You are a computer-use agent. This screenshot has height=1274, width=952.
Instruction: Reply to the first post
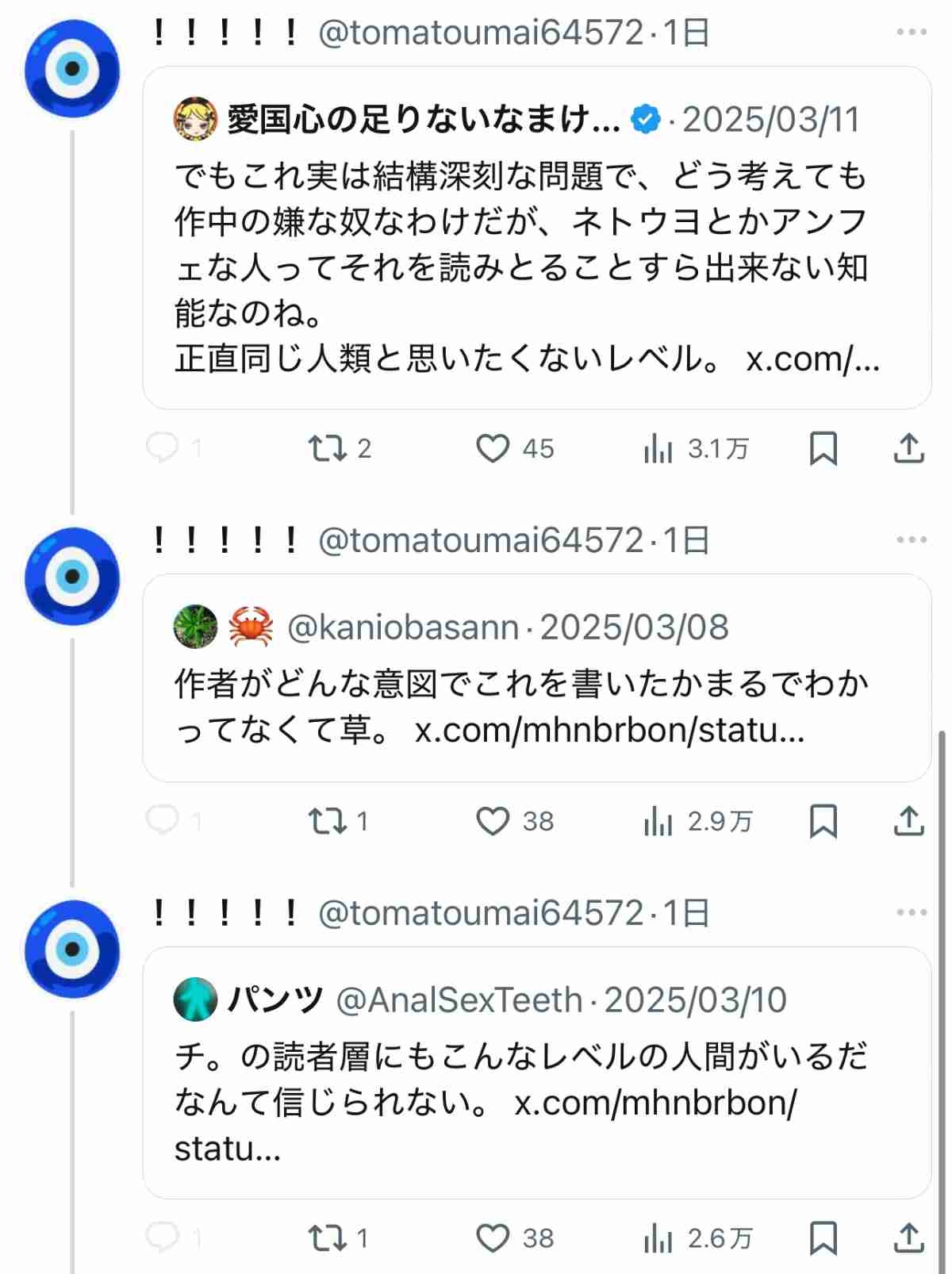point(163,449)
